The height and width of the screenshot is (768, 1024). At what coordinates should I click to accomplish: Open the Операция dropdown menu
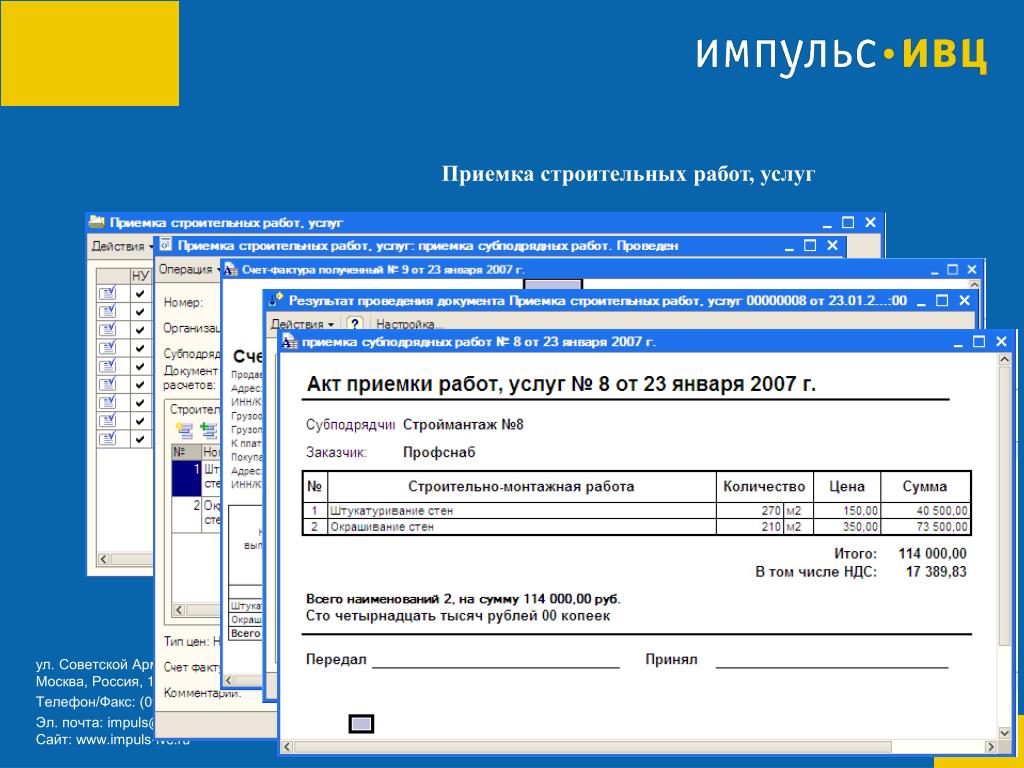tap(189, 269)
